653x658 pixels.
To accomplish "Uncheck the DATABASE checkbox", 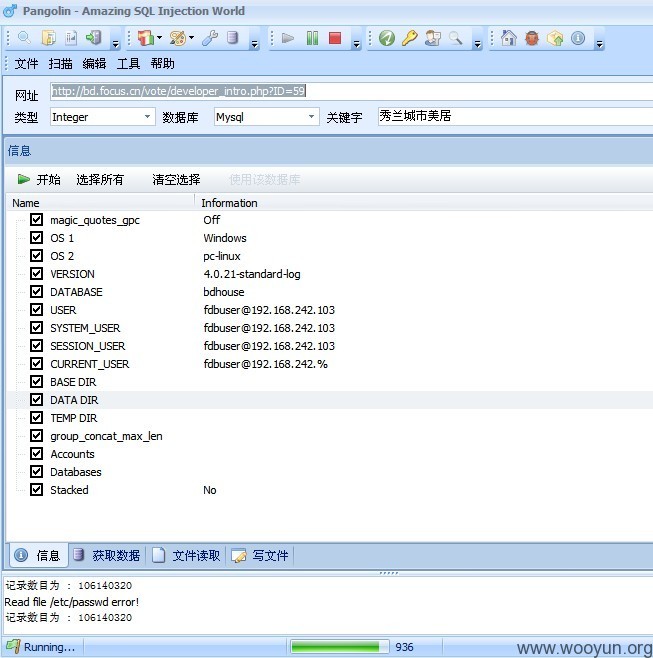I will tap(37, 292).
